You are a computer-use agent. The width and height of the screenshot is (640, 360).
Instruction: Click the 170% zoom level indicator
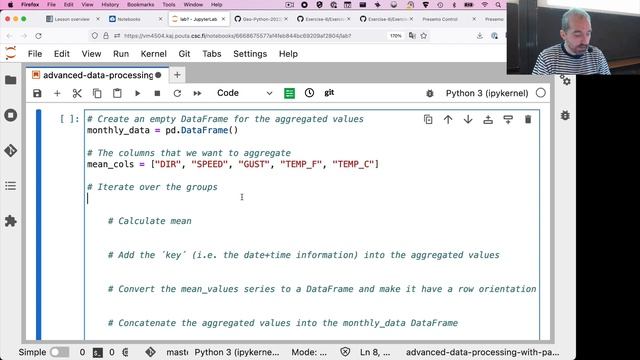(396, 36)
